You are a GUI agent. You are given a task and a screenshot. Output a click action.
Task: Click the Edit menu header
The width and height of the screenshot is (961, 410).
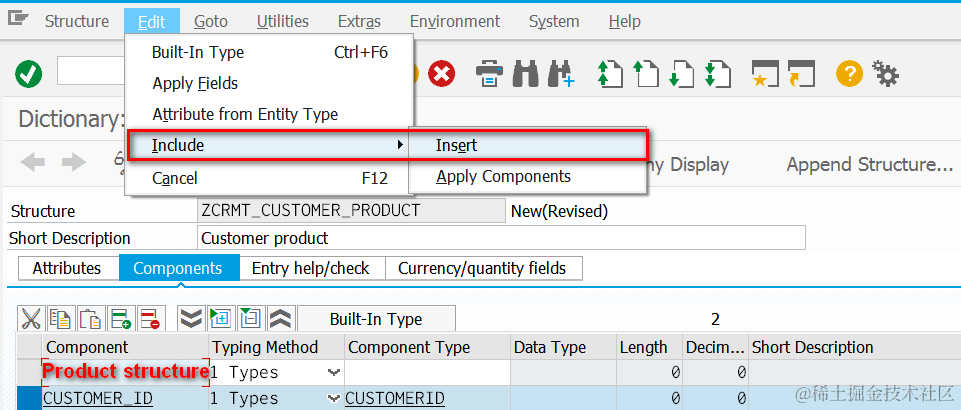[x=151, y=21]
